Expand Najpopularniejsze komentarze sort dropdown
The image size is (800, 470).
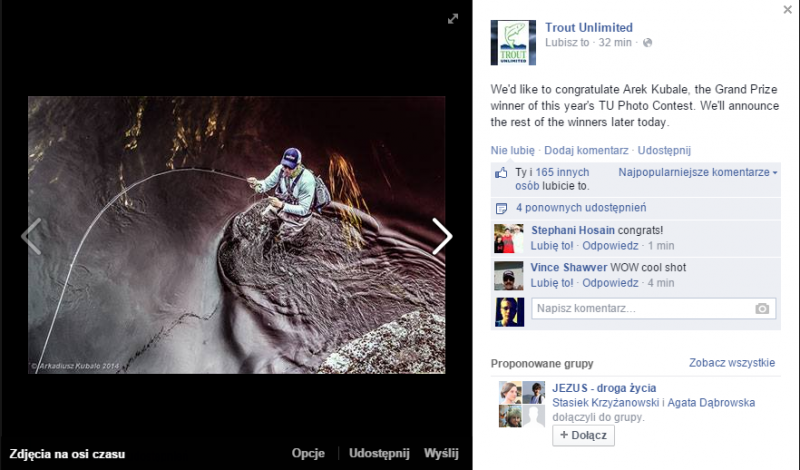pyautogui.click(x=697, y=173)
